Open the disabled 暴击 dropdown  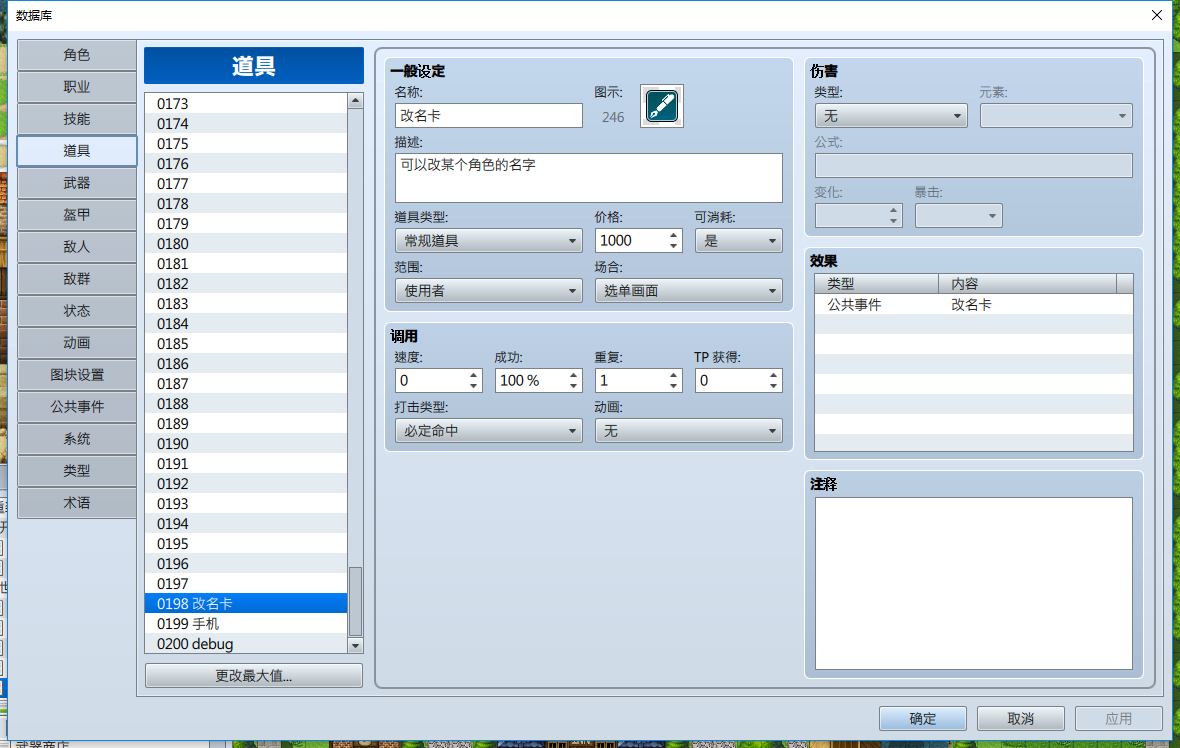coord(958,216)
